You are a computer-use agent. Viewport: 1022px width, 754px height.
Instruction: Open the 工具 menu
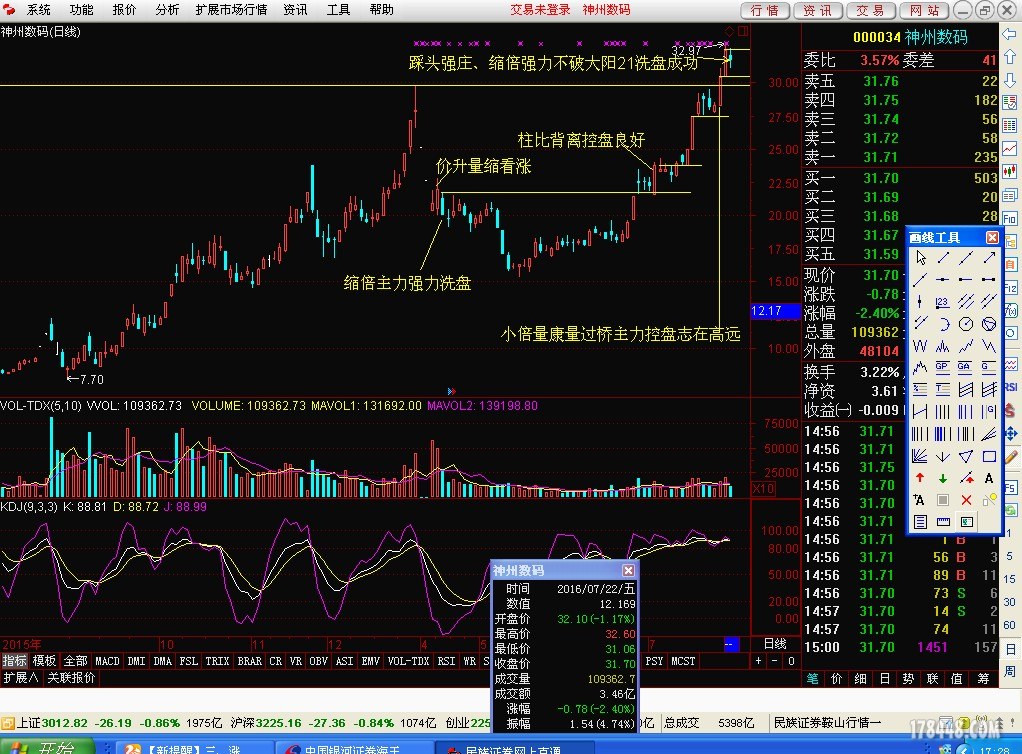338,10
